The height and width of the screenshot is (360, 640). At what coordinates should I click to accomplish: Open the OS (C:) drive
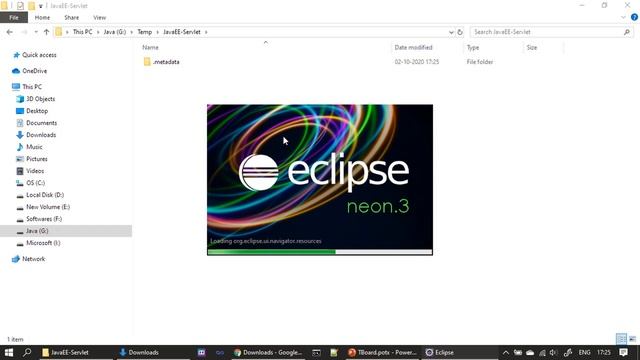pos(36,183)
